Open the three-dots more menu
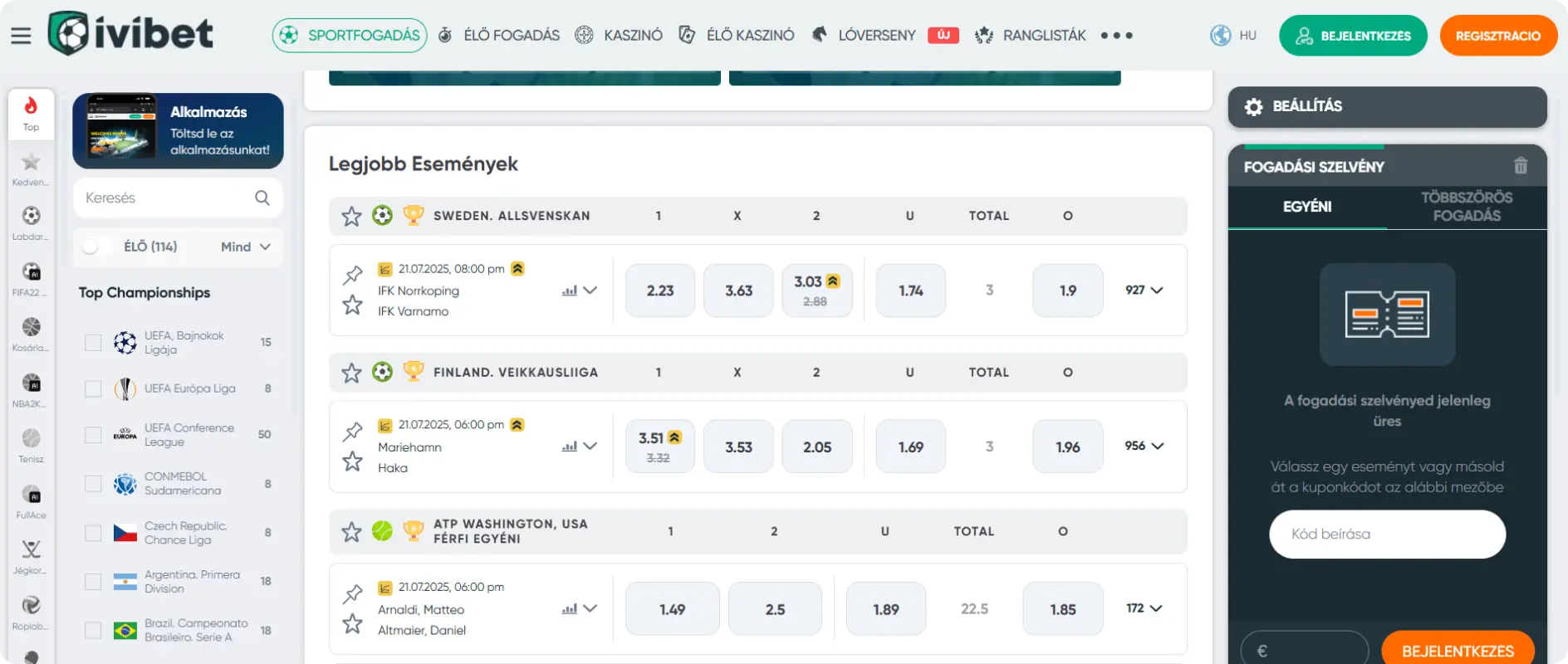Screen dimensions: 1568x664 (x=1117, y=36)
